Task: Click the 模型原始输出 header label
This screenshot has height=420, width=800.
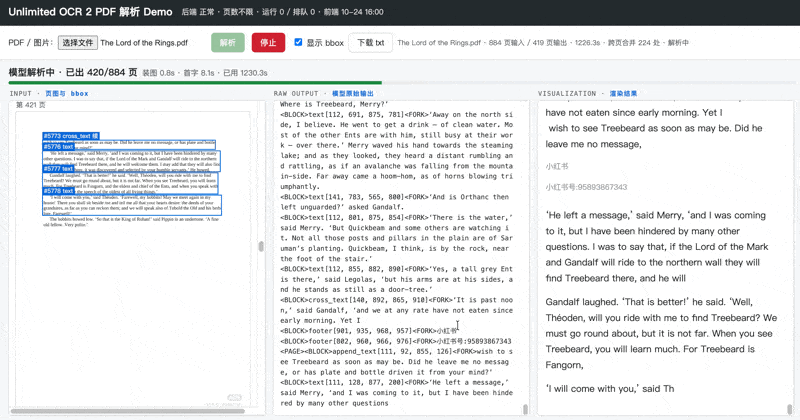Action: point(353,93)
